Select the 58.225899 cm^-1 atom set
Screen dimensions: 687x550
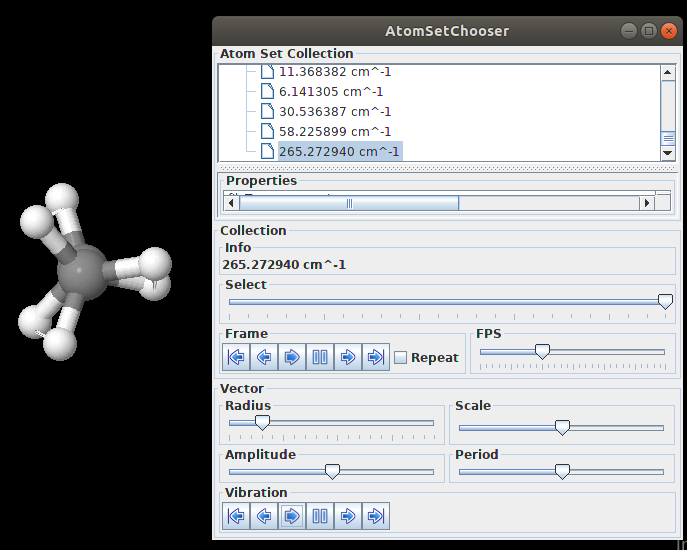[x=334, y=131]
